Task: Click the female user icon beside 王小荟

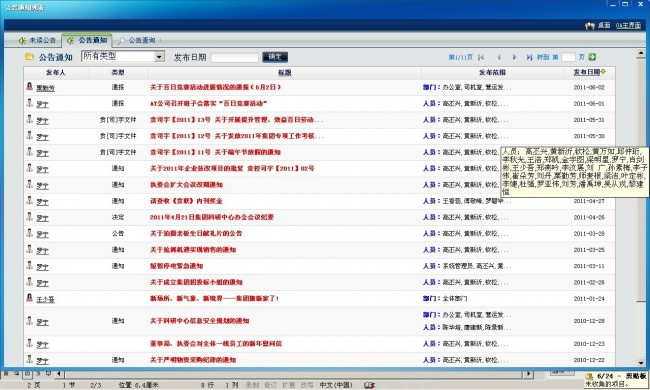Action: click(x=29, y=297)
